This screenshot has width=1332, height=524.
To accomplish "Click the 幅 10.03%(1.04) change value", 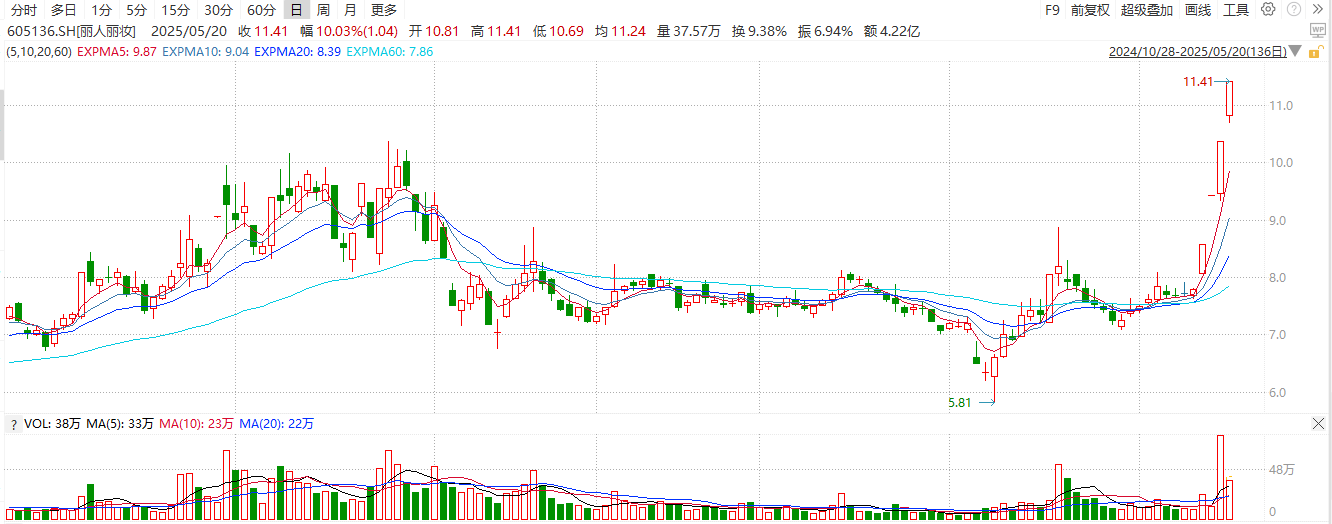I will tap(348, 31).
